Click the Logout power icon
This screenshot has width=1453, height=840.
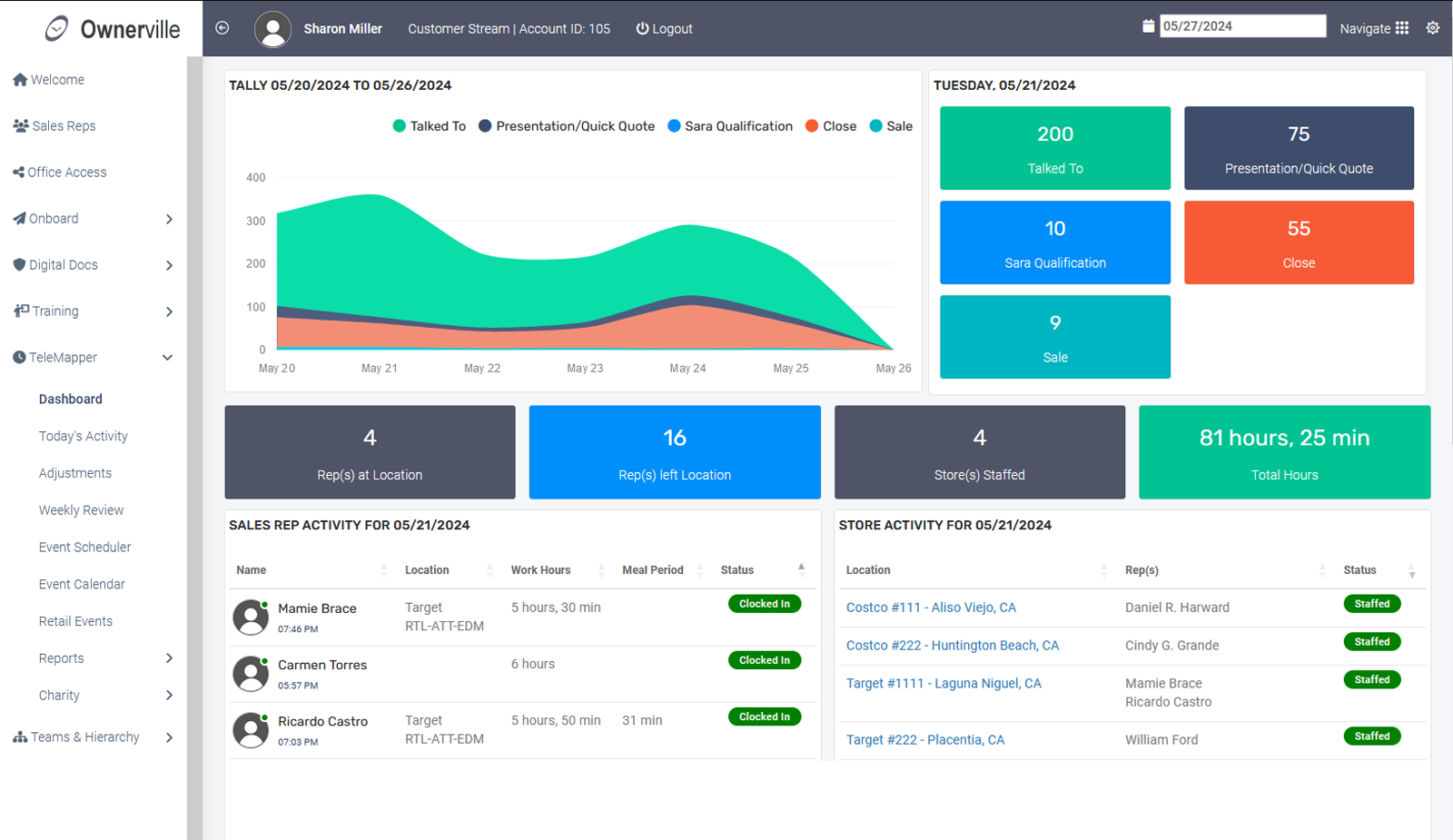(x=642, y=29)
